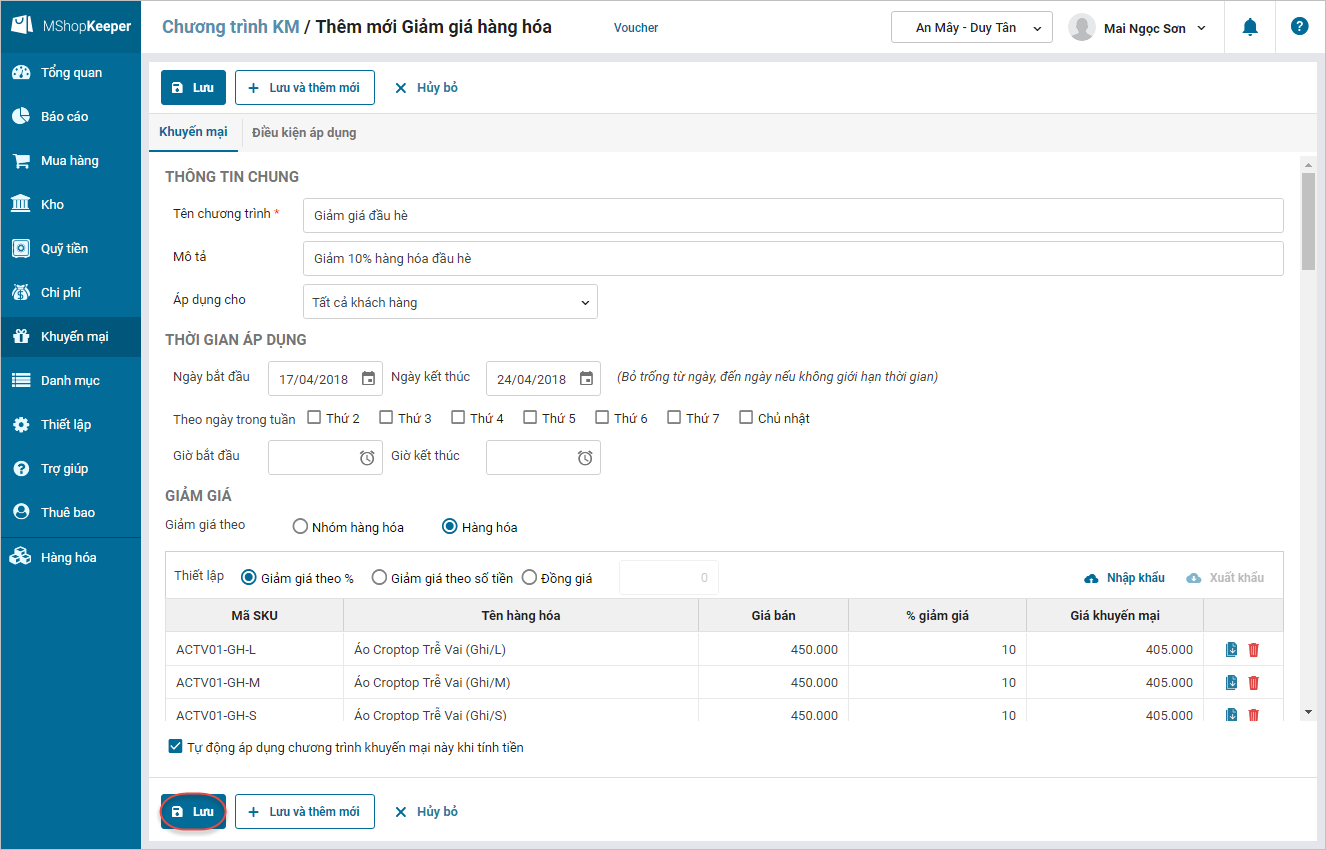Click the Nhập khẩu import icon
Image resolution: width=1326 pixels, height=850 pixels.
click(x=1092, y=579)
